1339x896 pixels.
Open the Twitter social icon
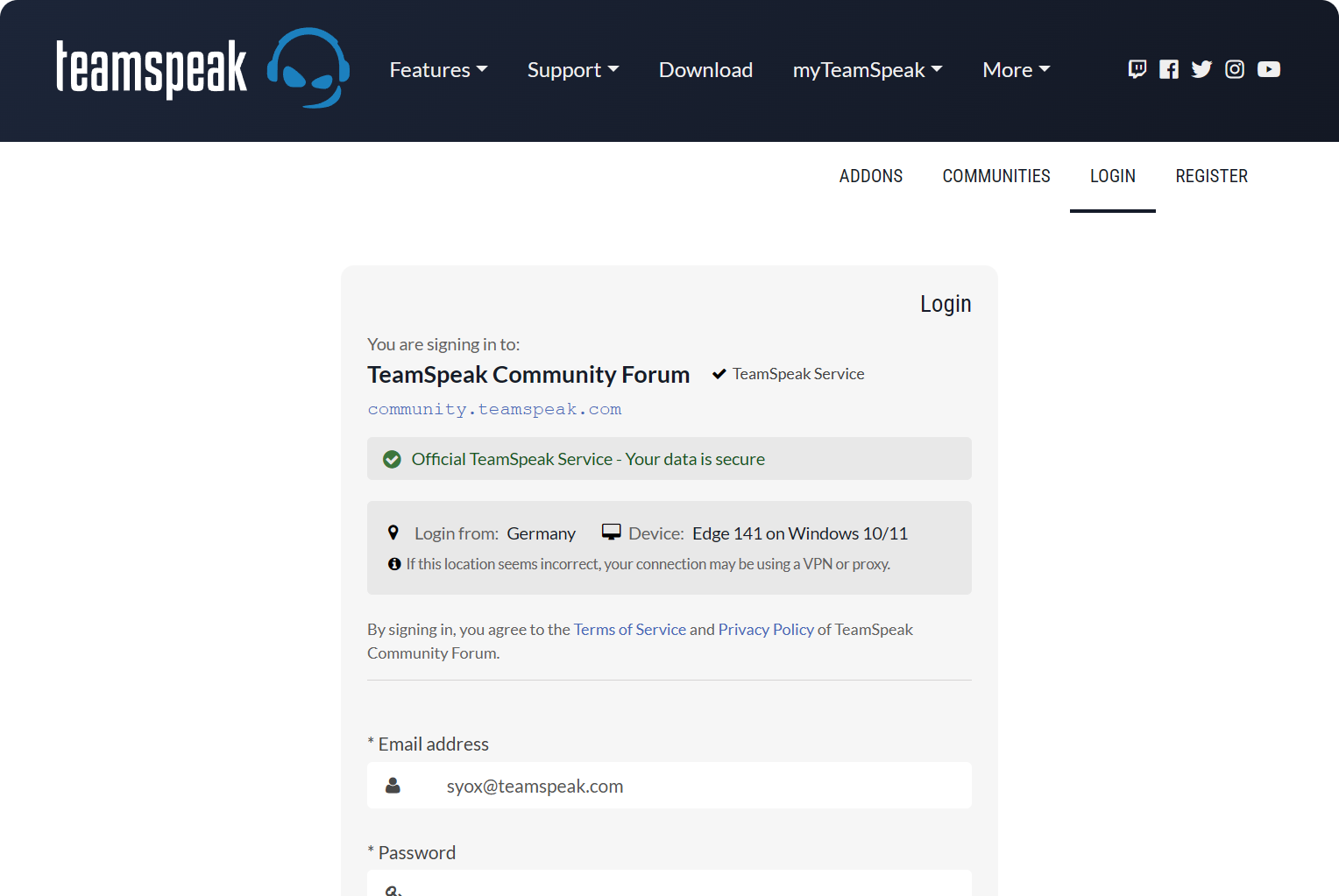[x=1201, y=69]
